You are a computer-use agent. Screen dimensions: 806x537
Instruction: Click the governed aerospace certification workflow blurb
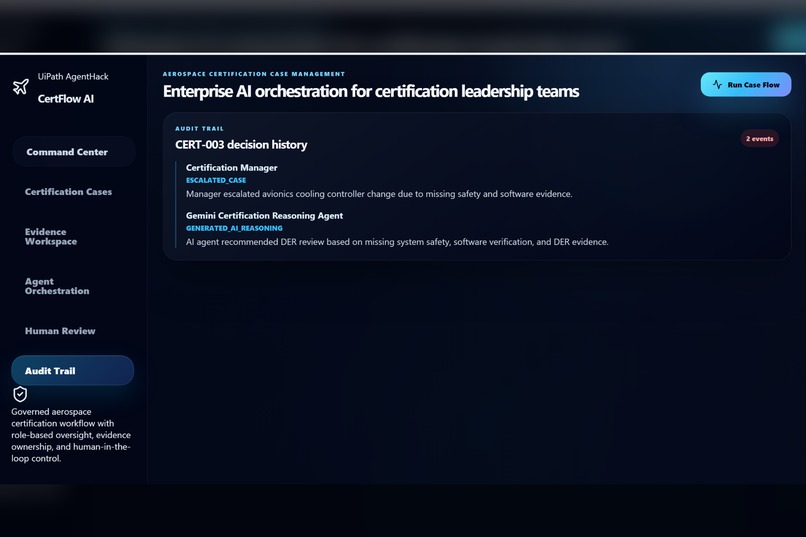click(x=71, y=435)
